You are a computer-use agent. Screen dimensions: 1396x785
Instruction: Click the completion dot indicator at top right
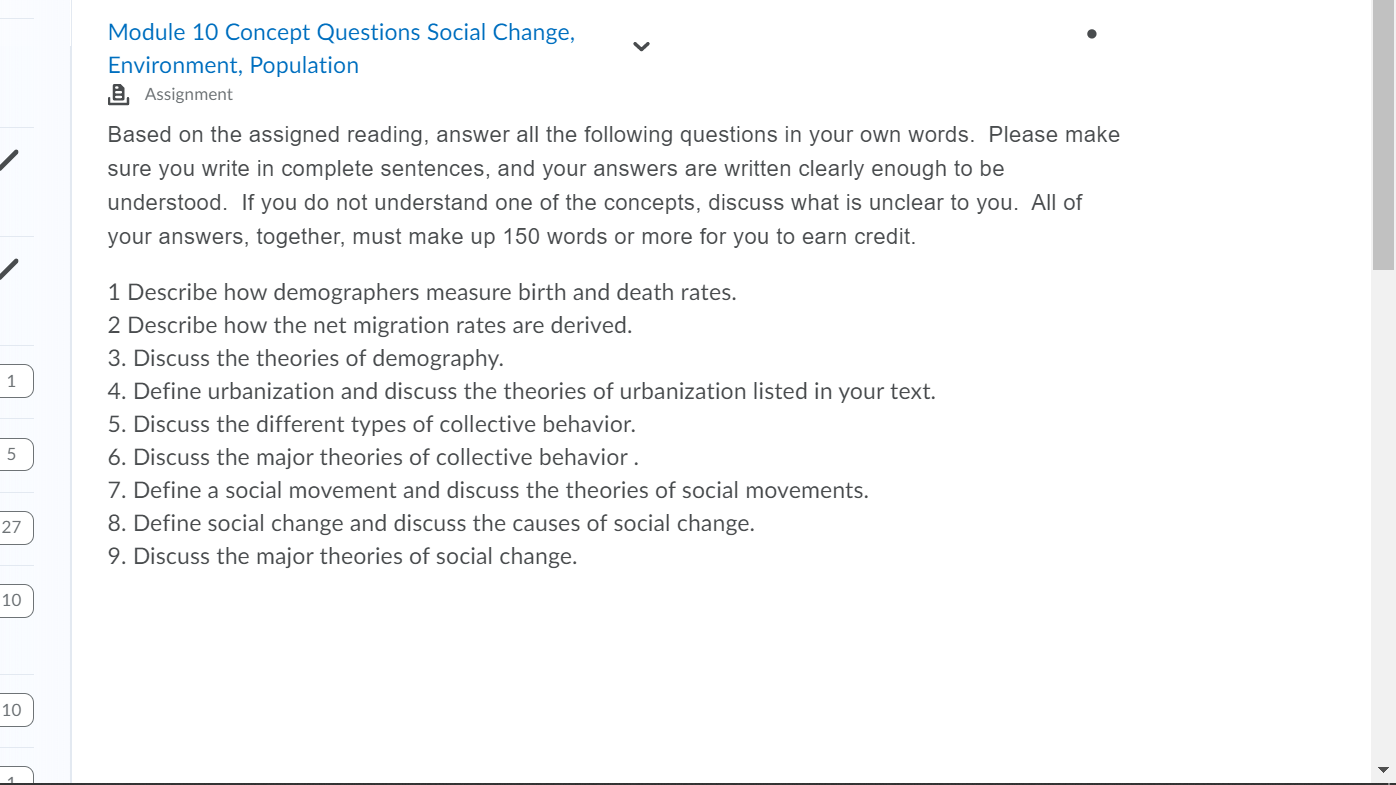(1091, 33)
